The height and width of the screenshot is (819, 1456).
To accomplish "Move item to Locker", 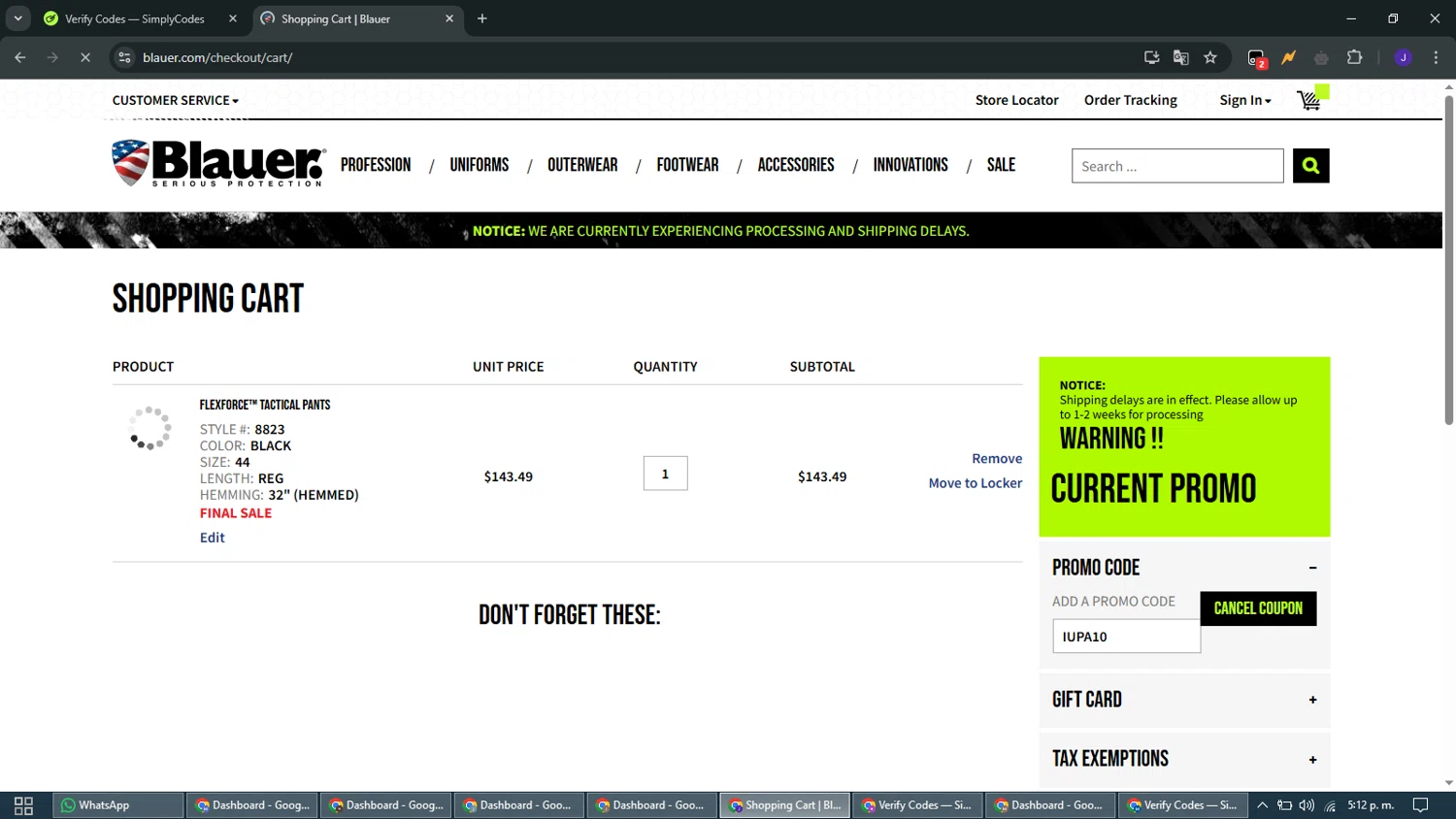I will tap(976, 483).
